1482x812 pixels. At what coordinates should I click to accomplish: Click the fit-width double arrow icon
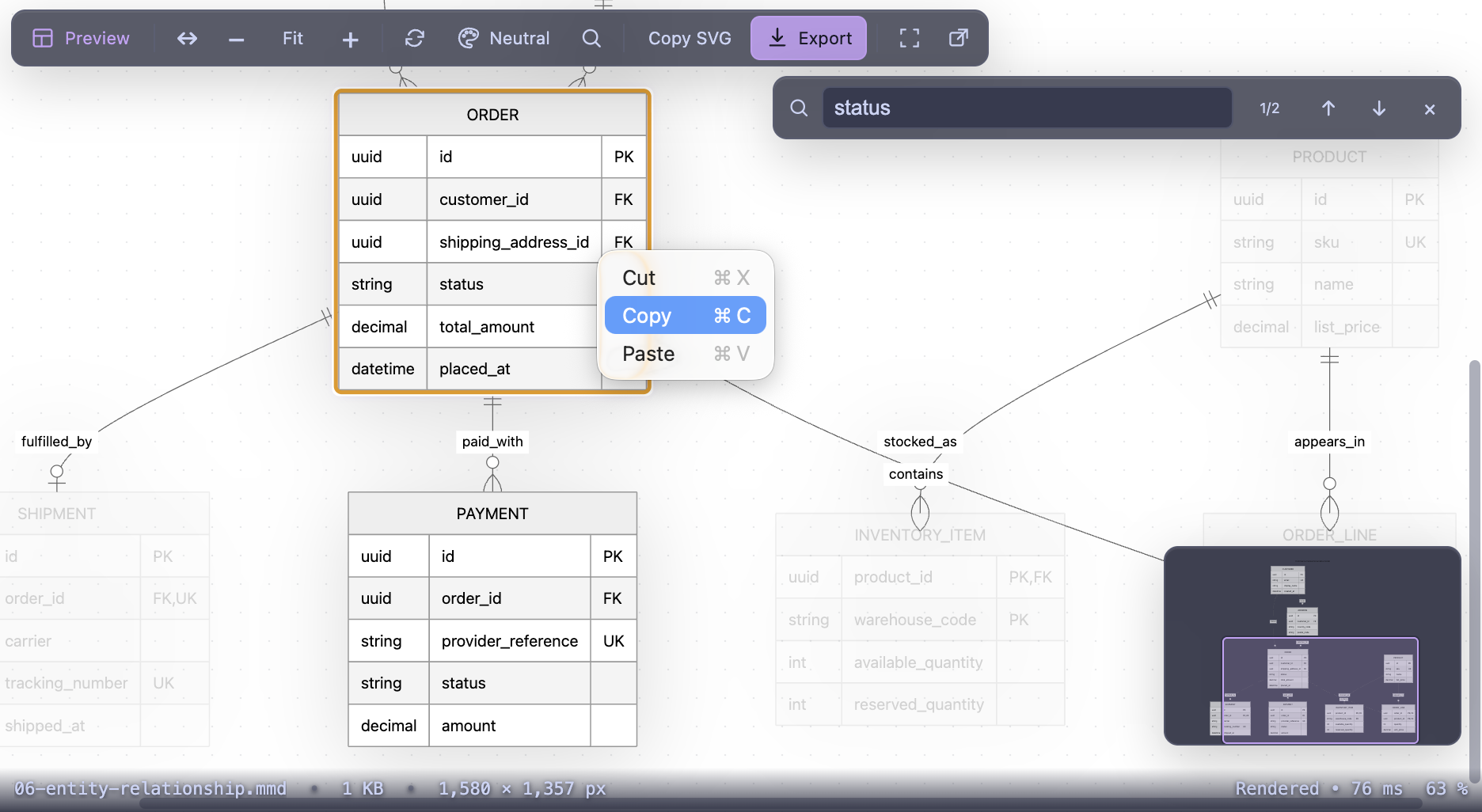tap(187, 38)
